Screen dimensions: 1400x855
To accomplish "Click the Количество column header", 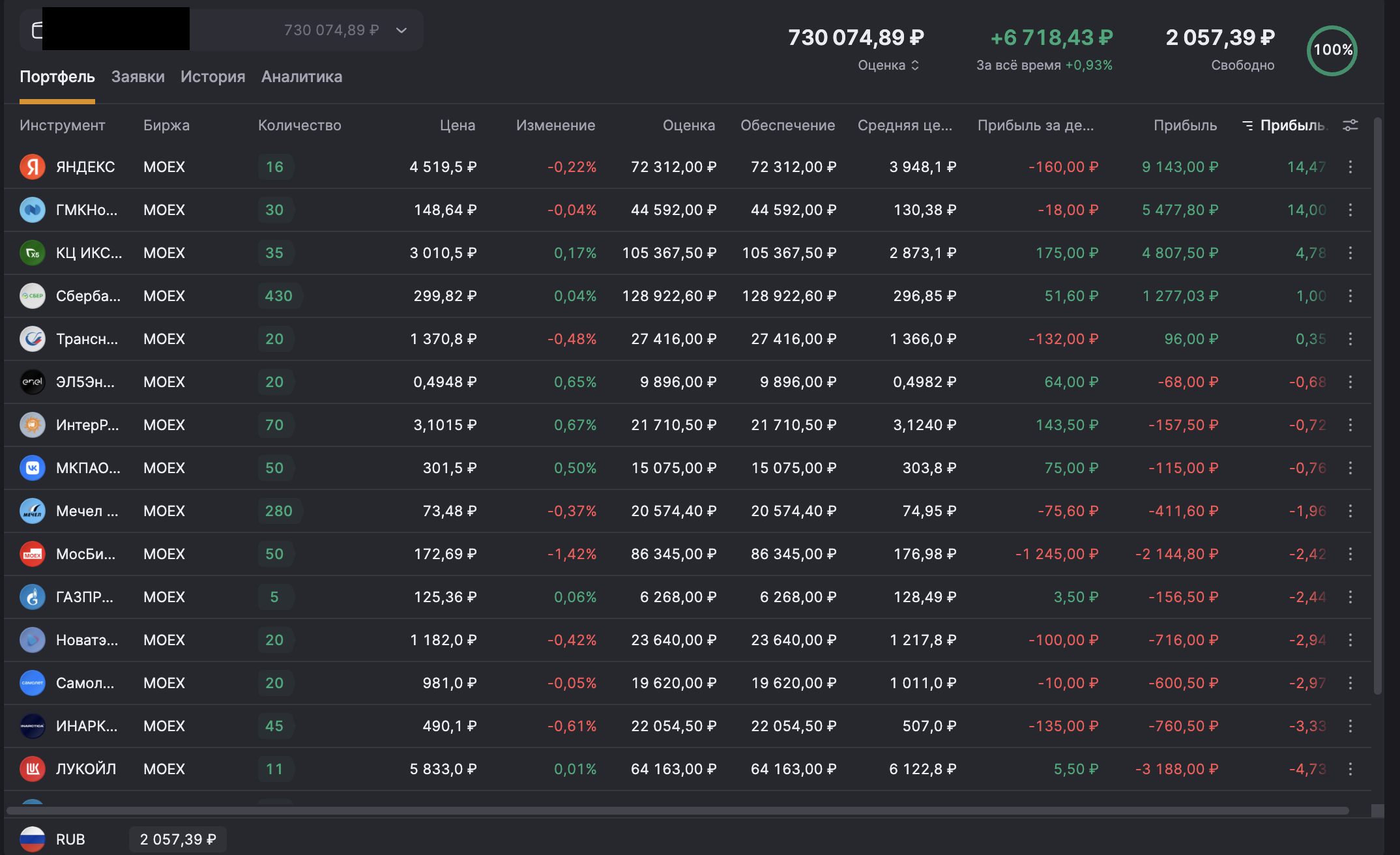I will tap(299, 125).
